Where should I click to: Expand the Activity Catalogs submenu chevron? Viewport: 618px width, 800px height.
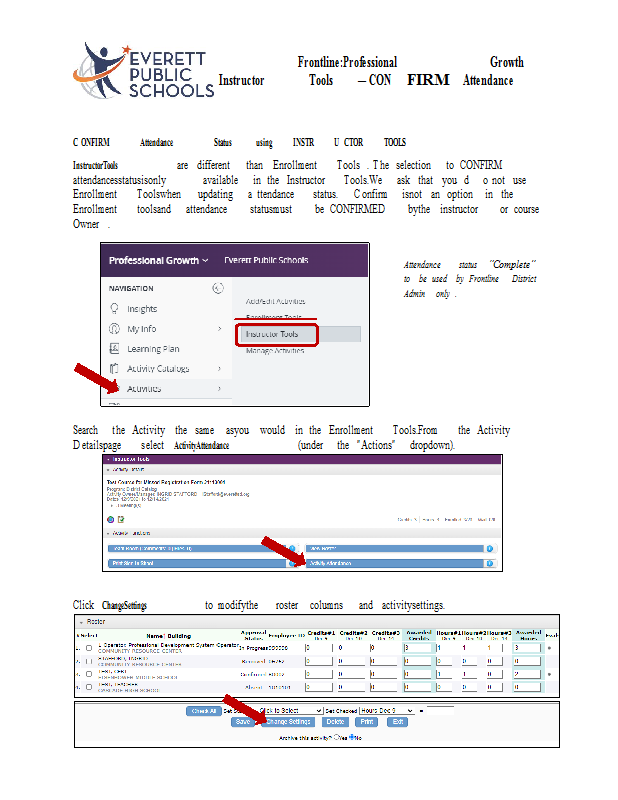click(x=219, y=368)
